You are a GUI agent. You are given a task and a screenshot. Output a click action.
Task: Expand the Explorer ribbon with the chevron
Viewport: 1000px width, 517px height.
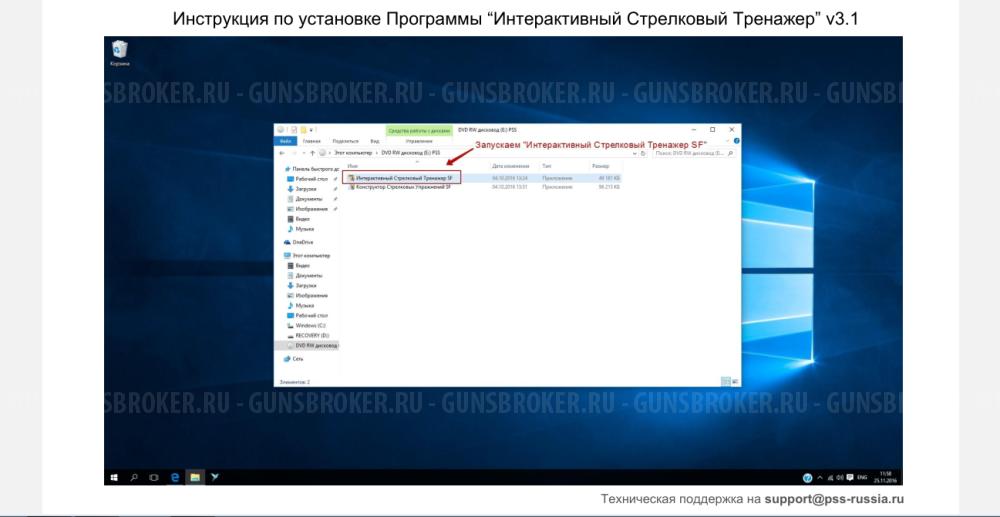click(x=728, y=140)
